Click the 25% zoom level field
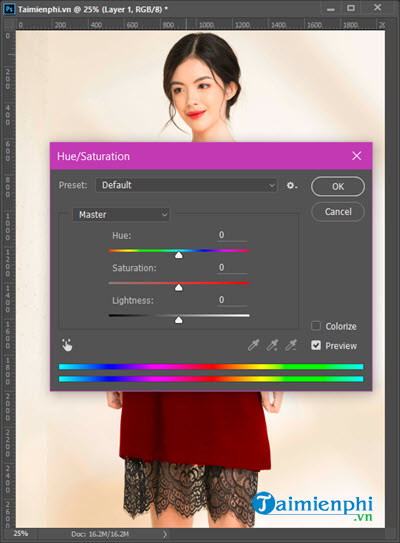400x543 pixels. tap(21, 534)
